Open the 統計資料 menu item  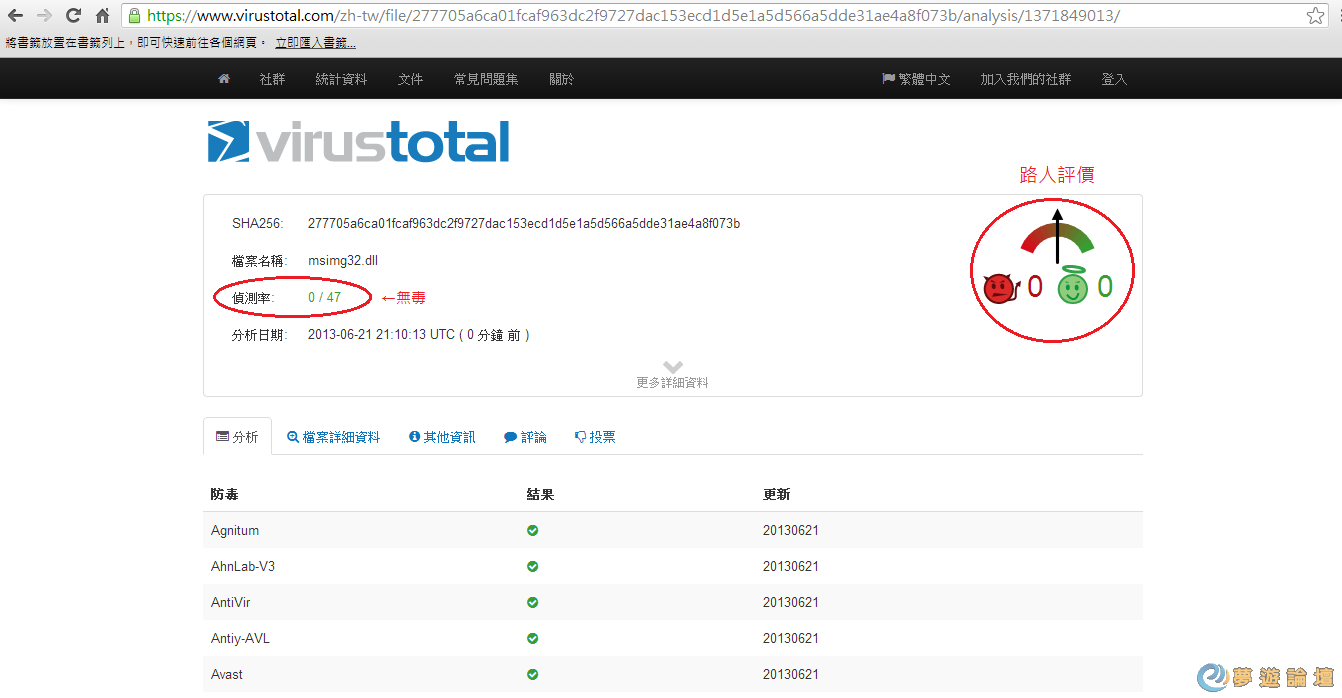[x=341, y=79]
